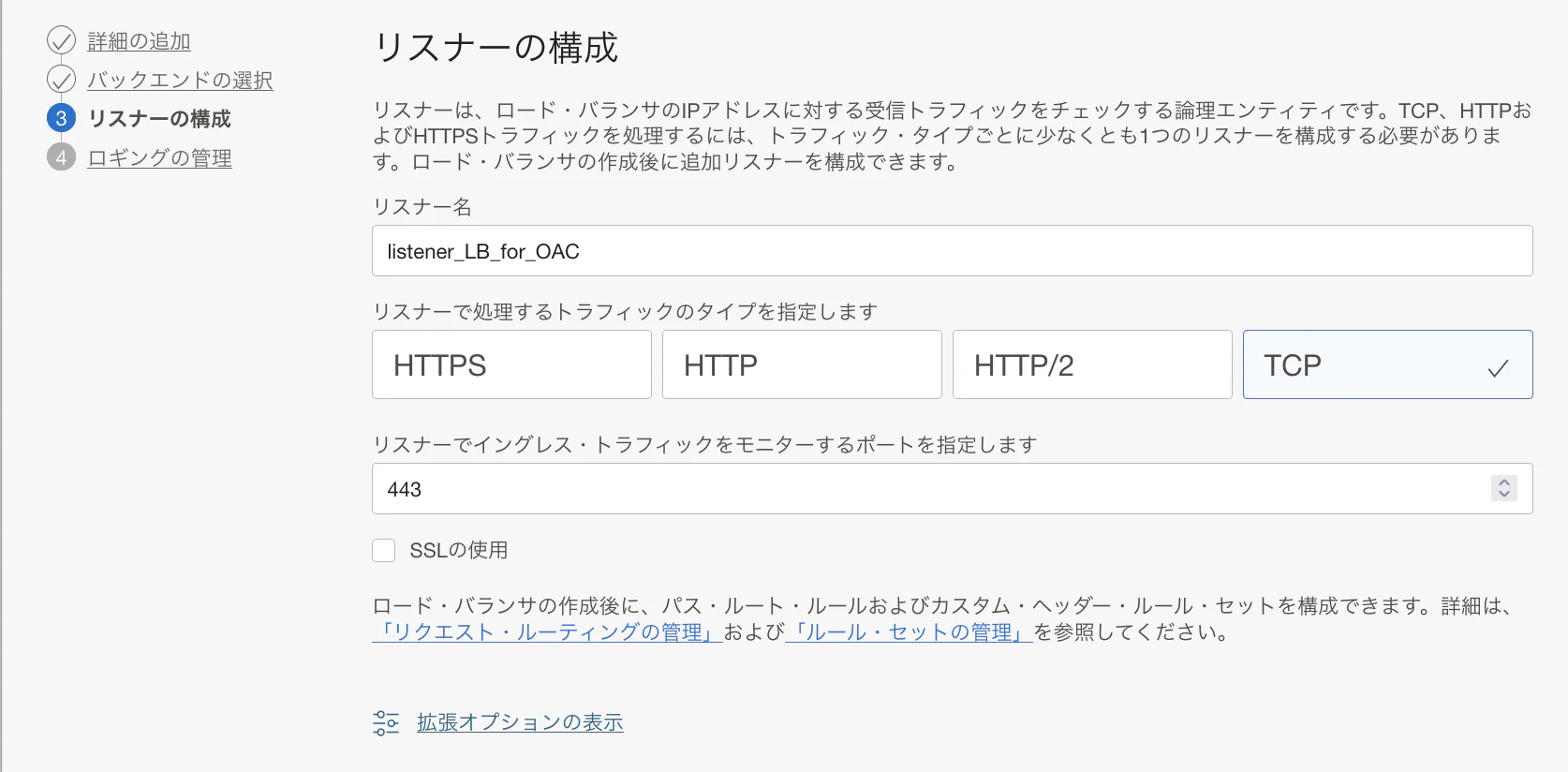Expand 拡張オプションの表示
This screenshot has height=772, width=1568.
pos(520,722)
